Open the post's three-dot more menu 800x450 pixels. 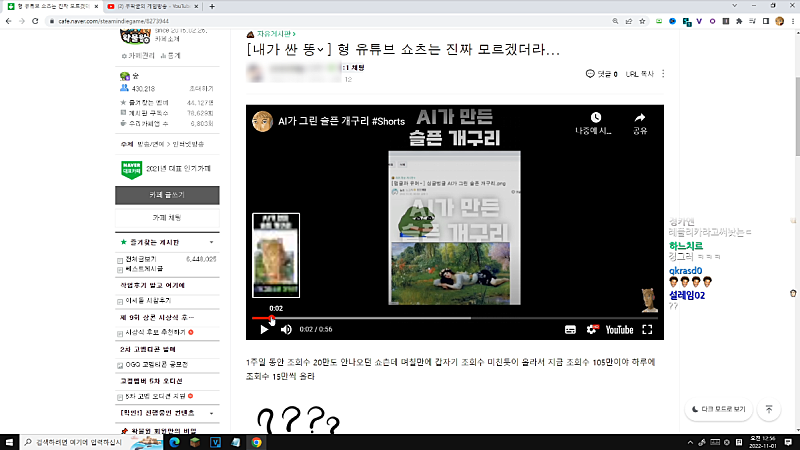pyautogui.click(x=663, y=74)
